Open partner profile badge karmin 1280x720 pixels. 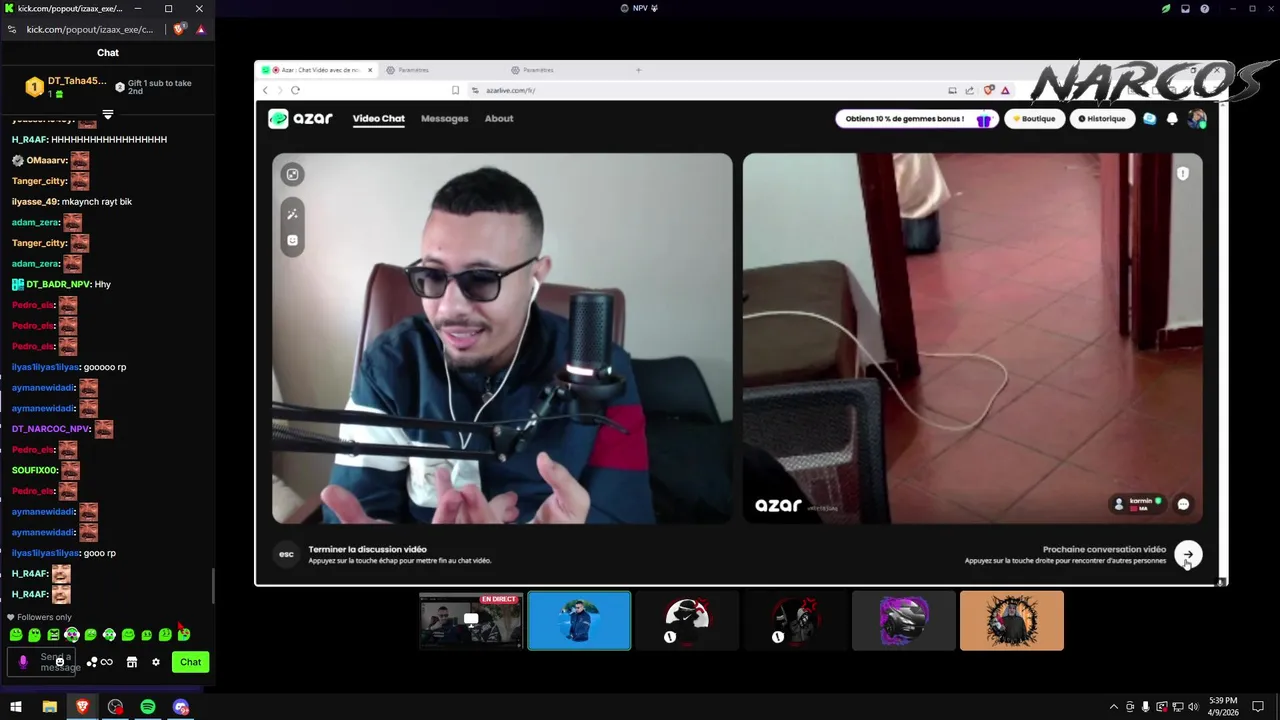[x=1138, y=504]
